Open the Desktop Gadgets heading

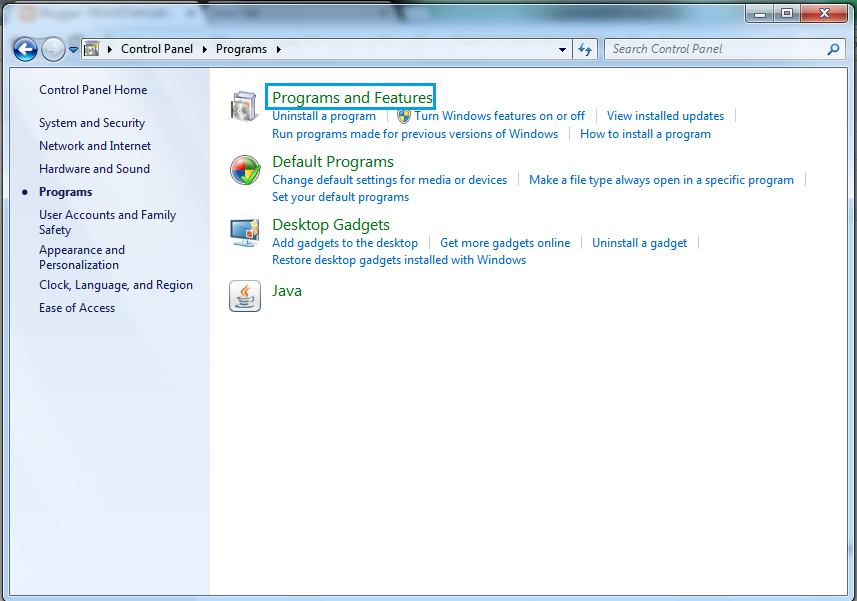[x=331, y=225]
